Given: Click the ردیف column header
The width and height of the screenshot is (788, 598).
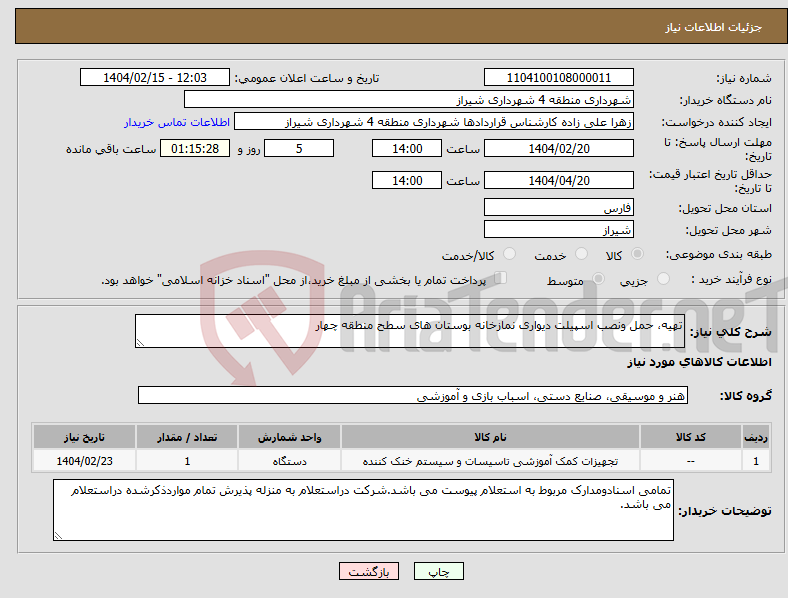Looking at the screenshot, I should point(756,437).
